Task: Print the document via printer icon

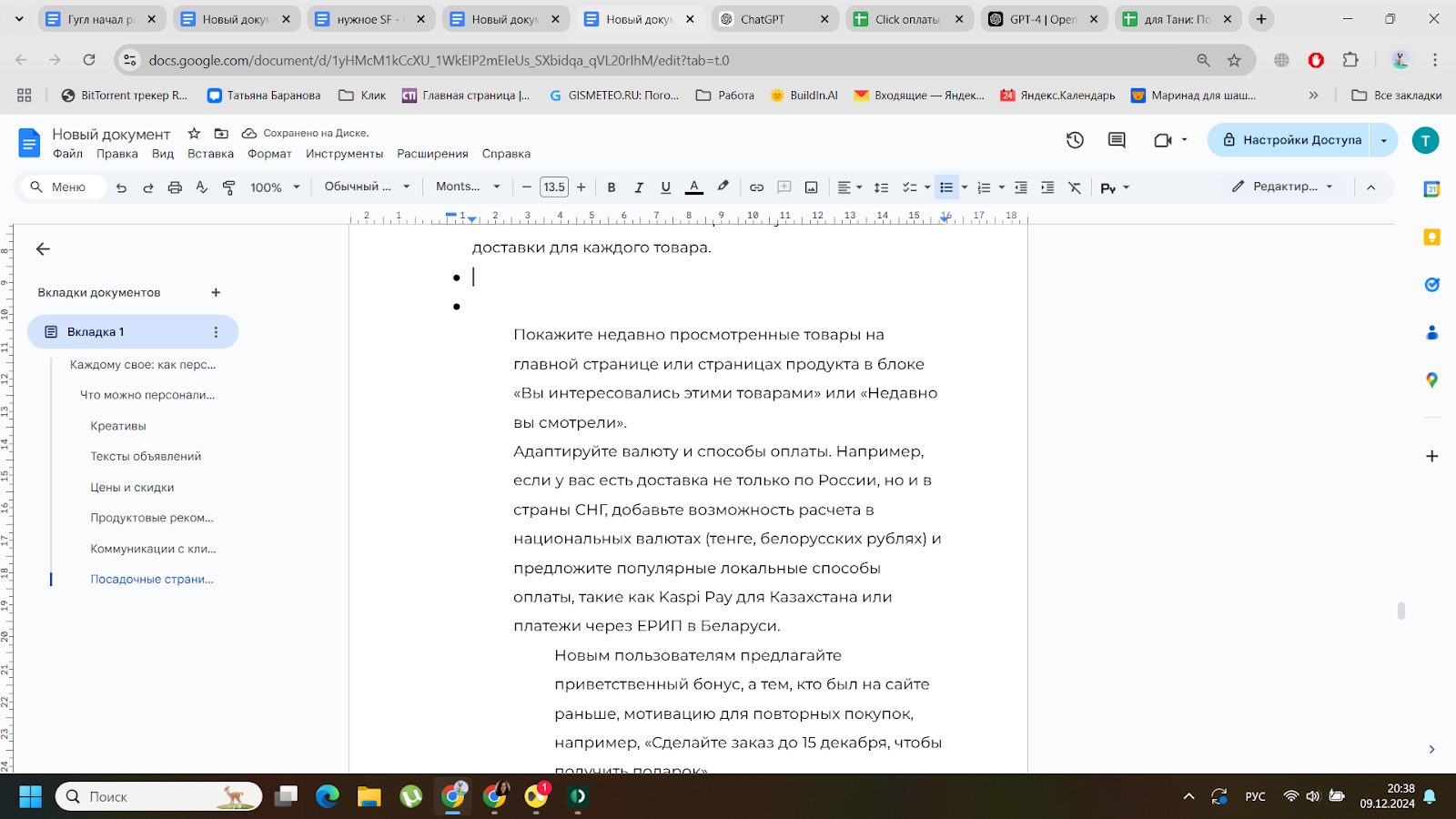Action: tap(175, 187)
